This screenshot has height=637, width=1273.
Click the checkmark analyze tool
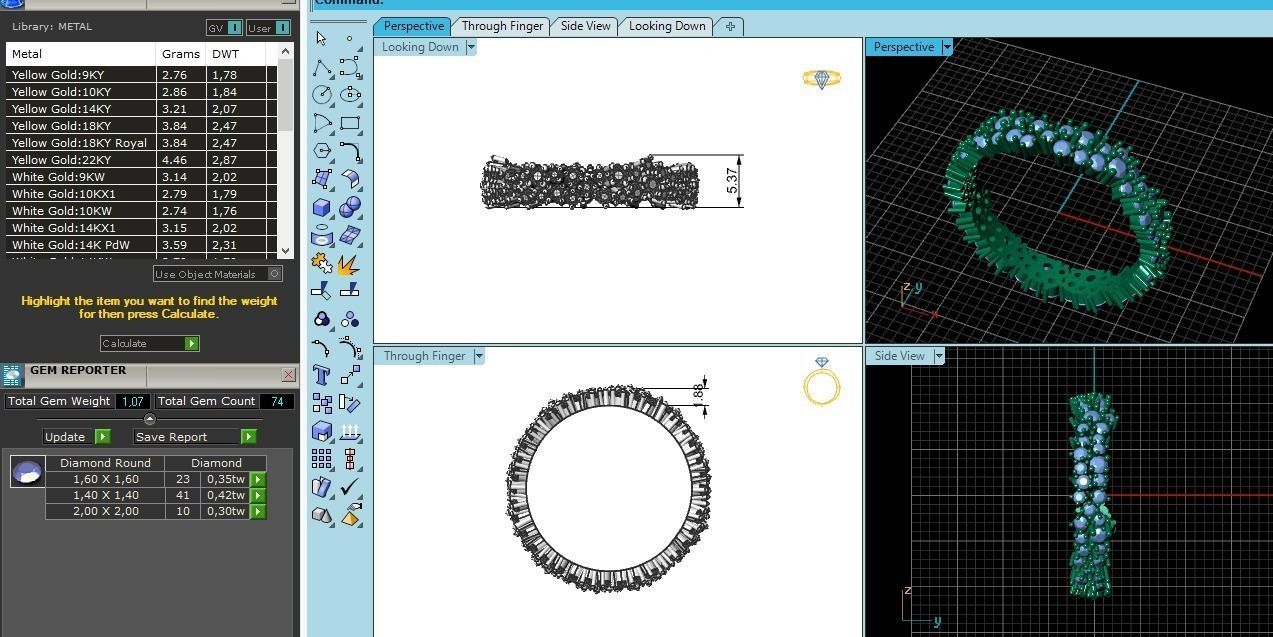(x=350, y=487)
